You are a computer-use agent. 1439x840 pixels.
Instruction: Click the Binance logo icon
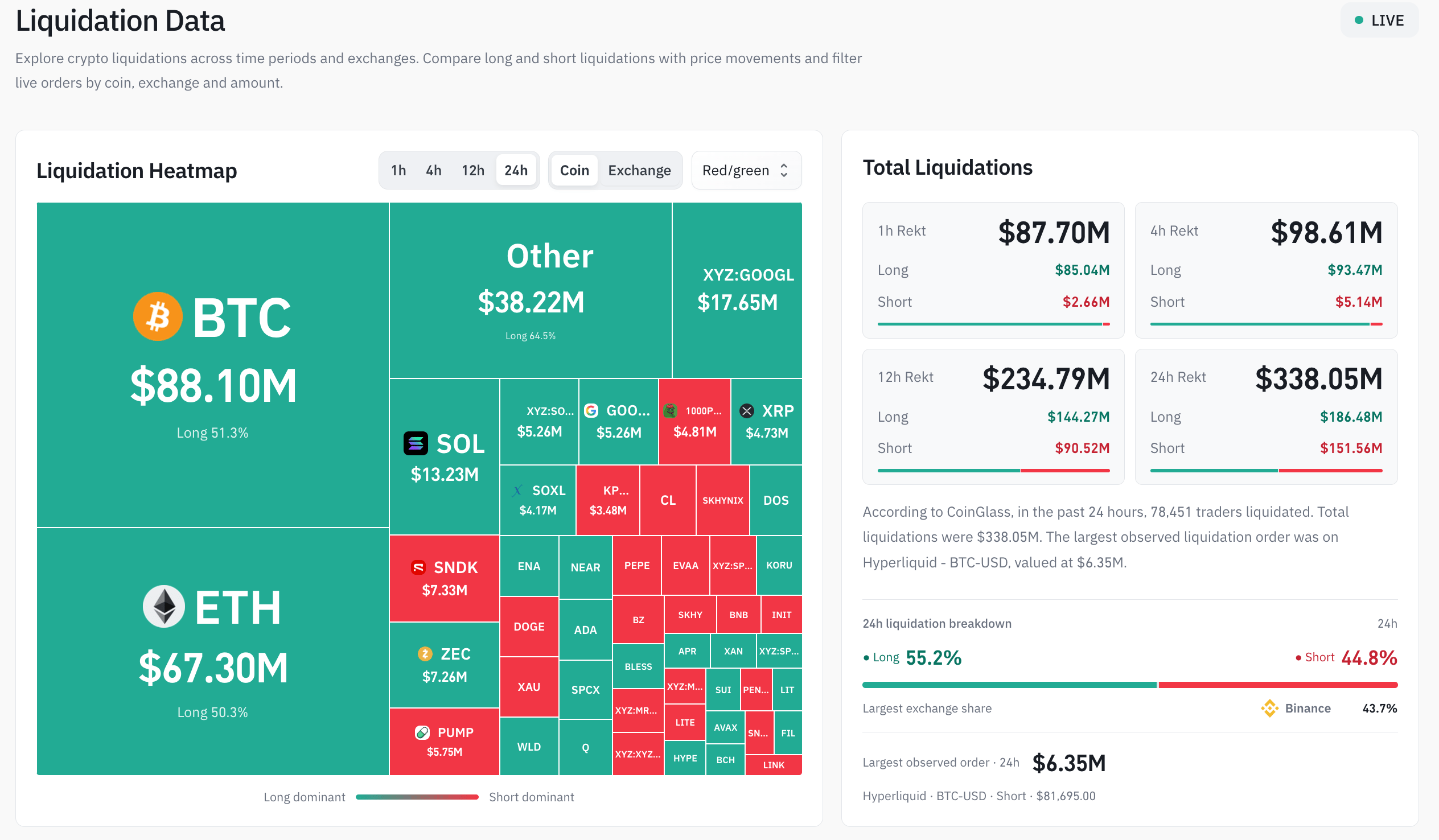(x=1270, y=709)
